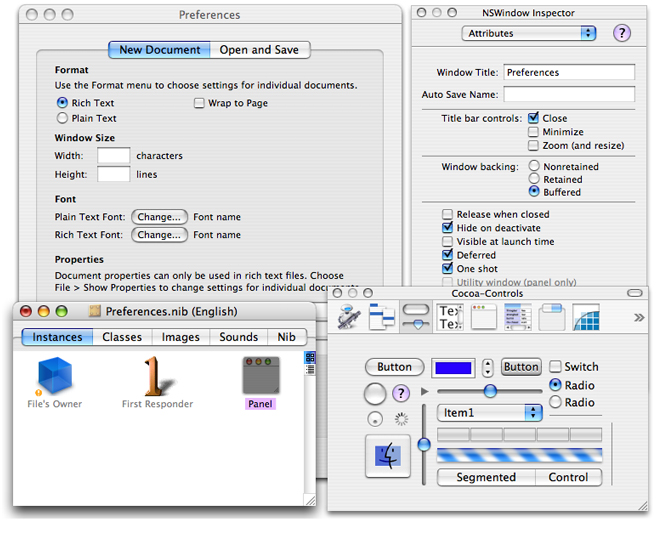
Task: Enable the Zoom (and resize) checkbox
Action: 533,145
